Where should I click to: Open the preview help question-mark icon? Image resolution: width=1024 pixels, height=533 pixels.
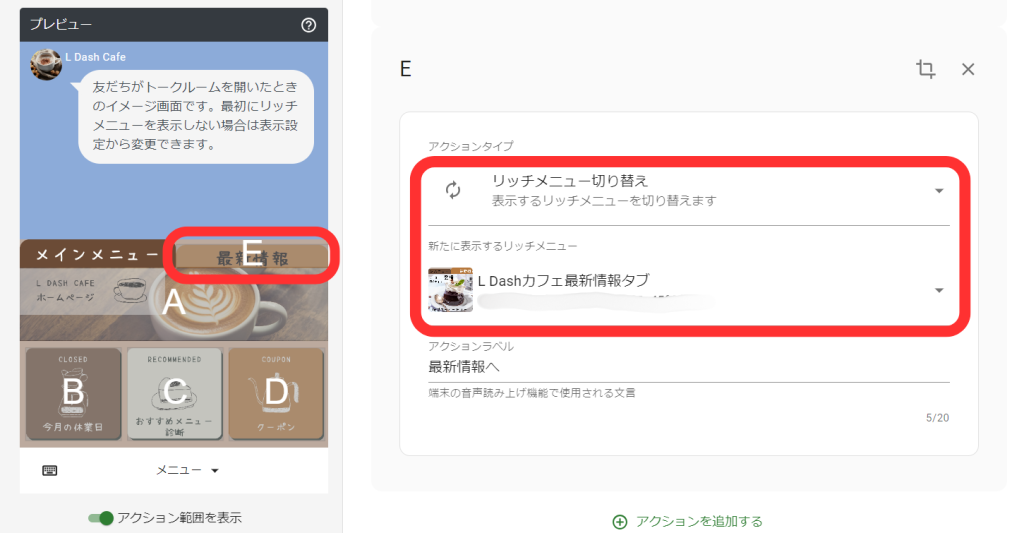coord(308,25)
